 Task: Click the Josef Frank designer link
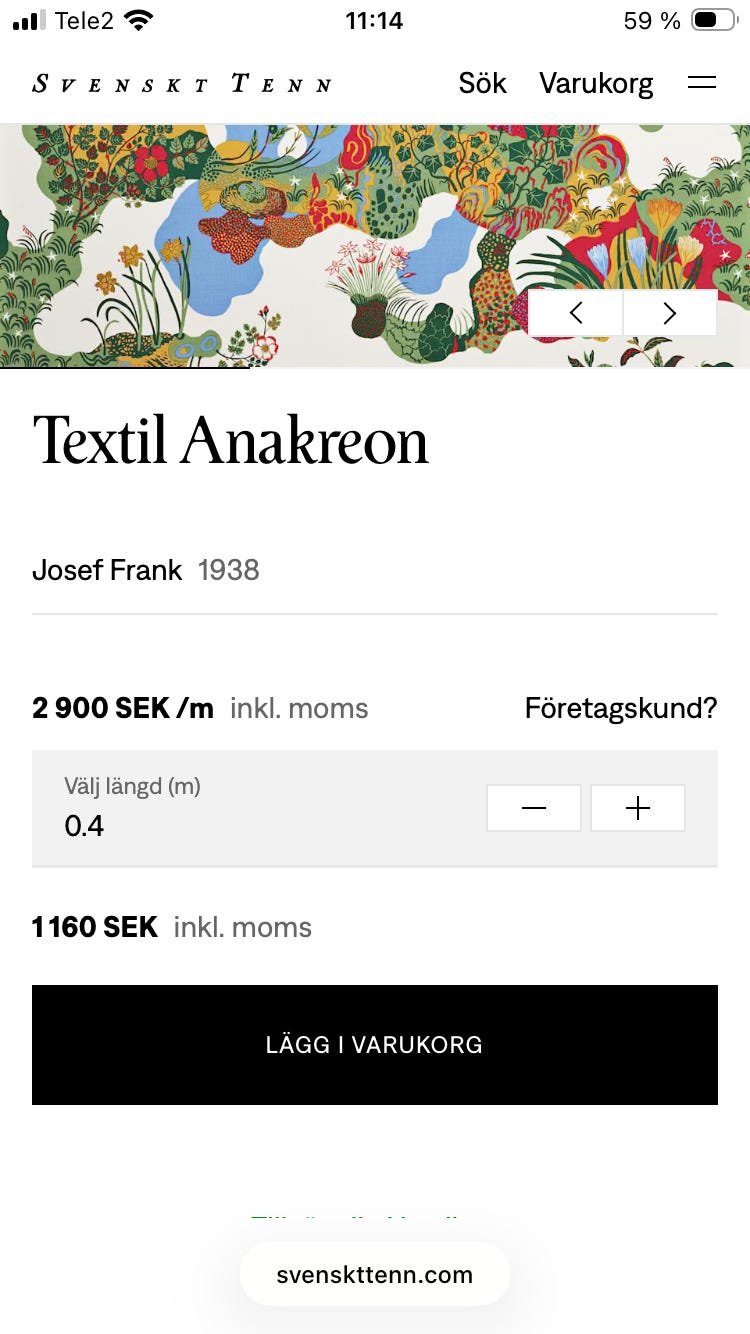pos(107,570)
